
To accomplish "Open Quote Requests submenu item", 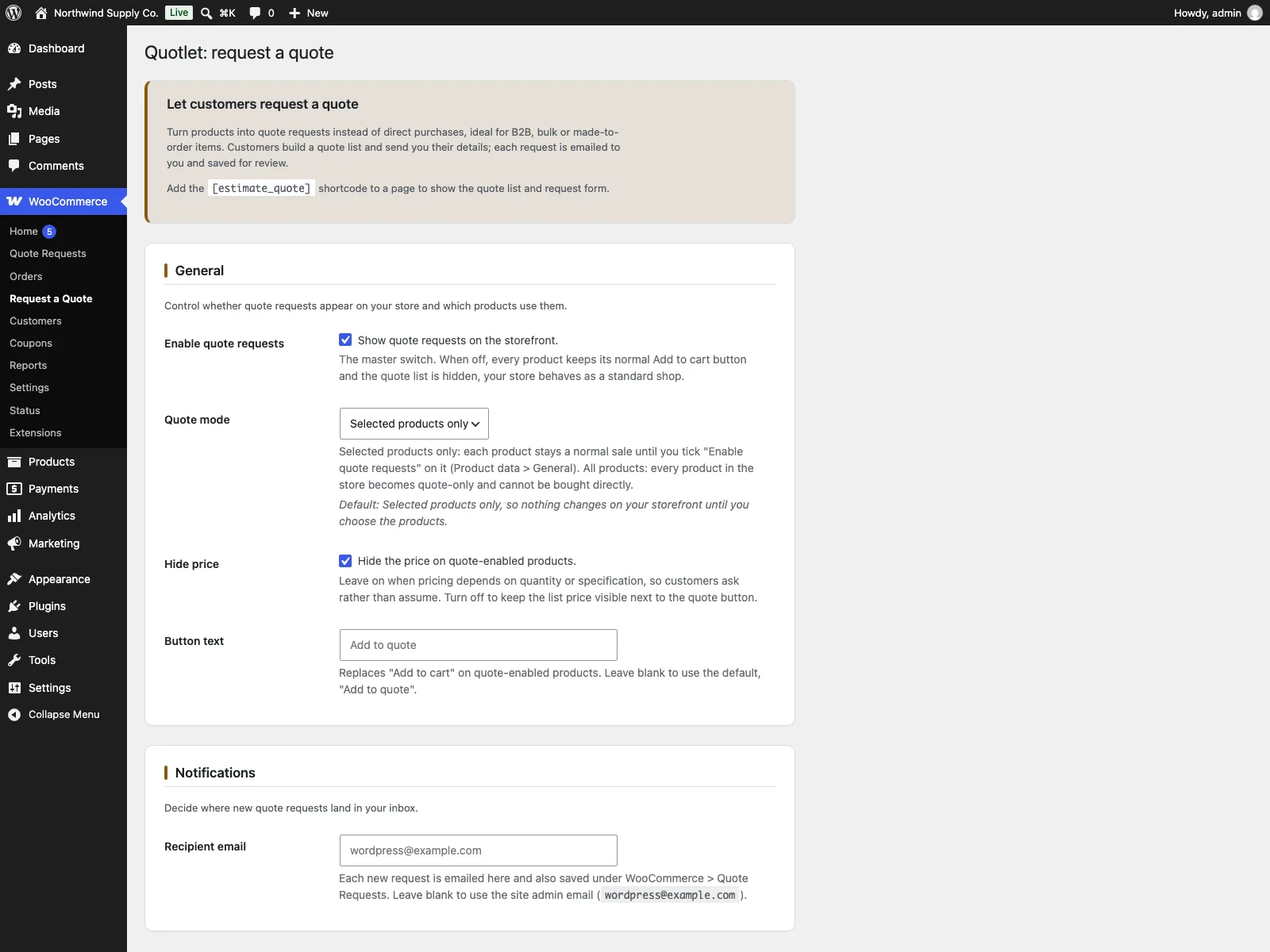I will [x=48, y=254].
